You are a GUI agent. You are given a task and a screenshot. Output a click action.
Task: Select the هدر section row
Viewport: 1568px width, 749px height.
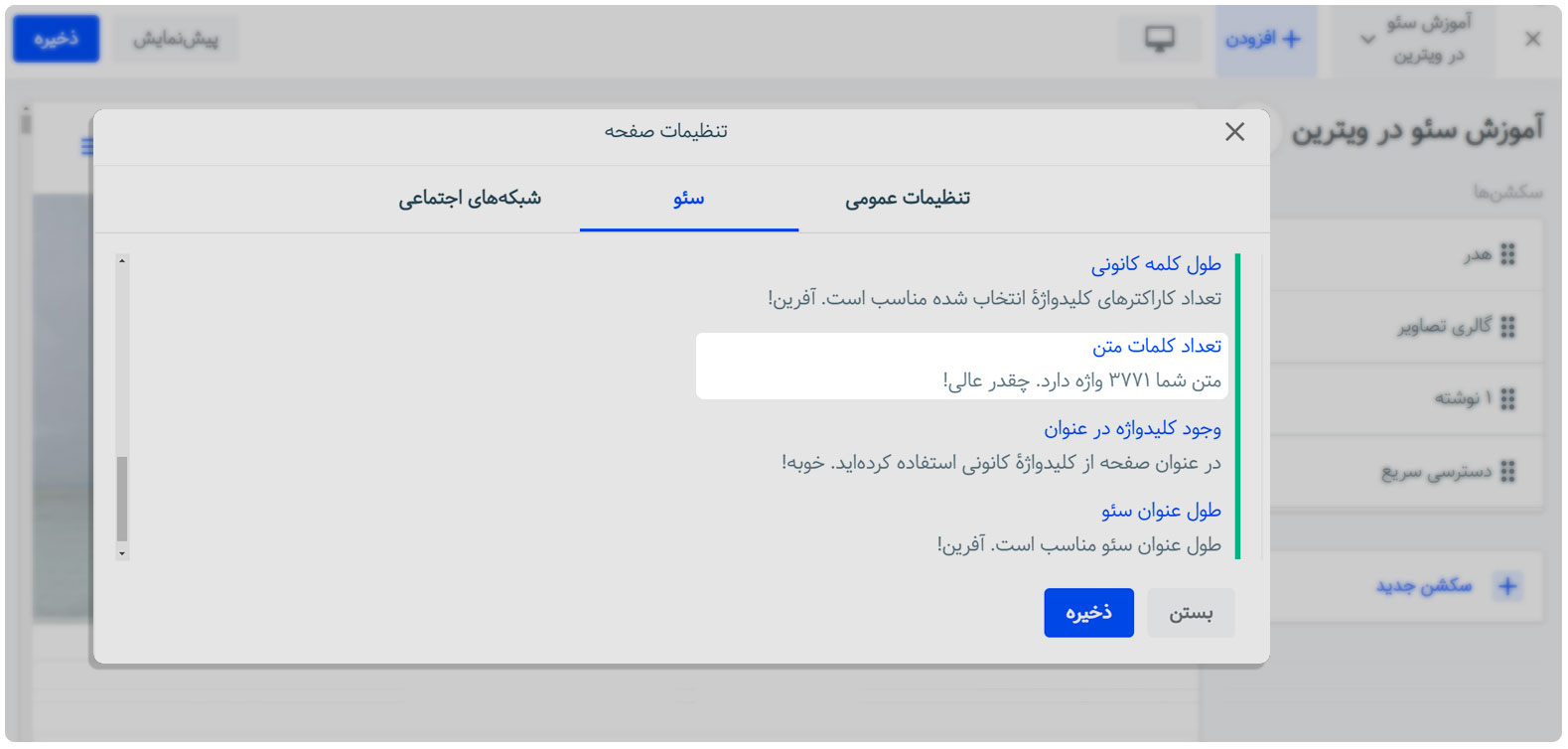pos(1406,255)
